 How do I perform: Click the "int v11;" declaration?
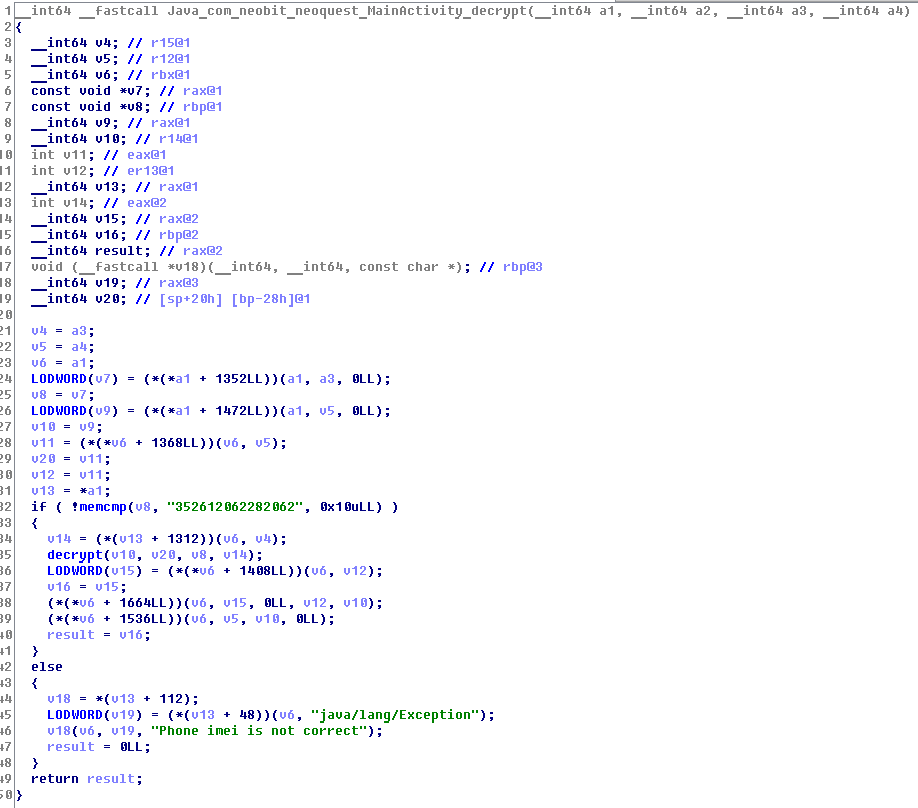63,155
